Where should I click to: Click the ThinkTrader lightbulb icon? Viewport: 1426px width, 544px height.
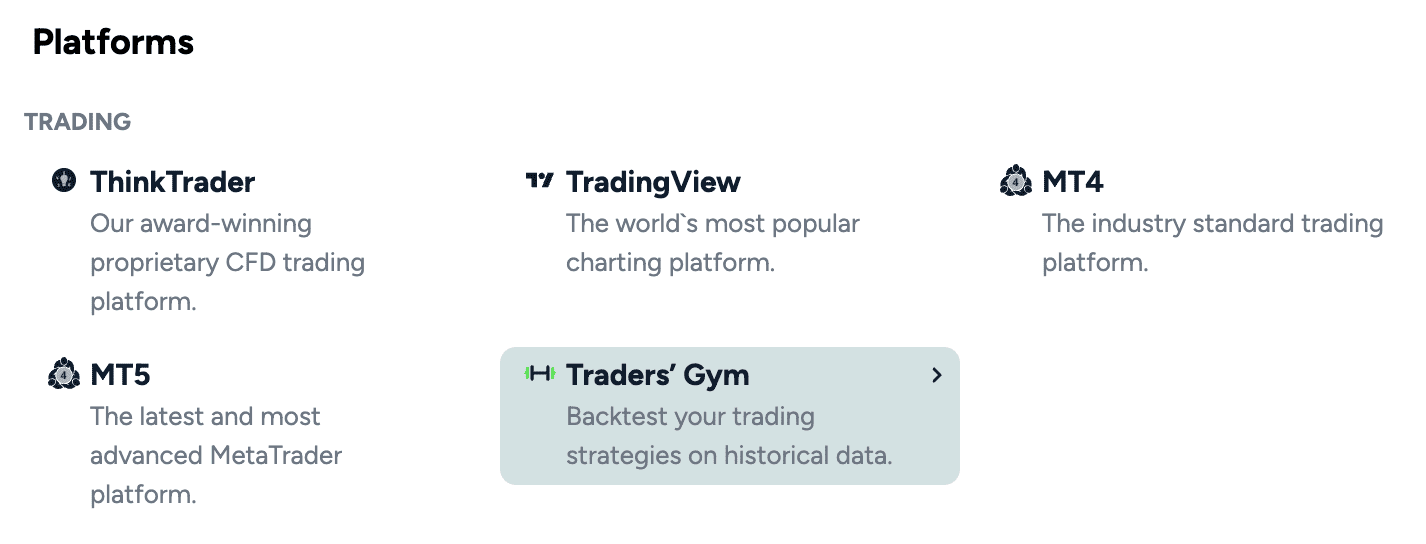pos(63,180)
